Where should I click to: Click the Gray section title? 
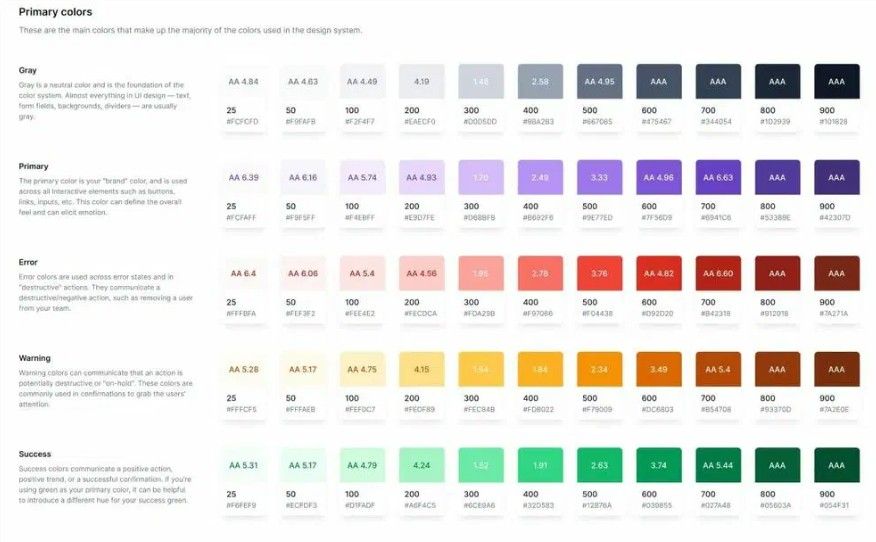(28, 70)
